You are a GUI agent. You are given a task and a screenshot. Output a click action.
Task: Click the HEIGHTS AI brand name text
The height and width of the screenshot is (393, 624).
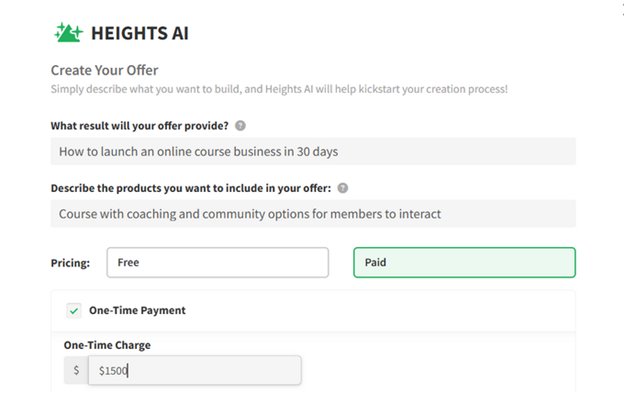coord(140,33)
